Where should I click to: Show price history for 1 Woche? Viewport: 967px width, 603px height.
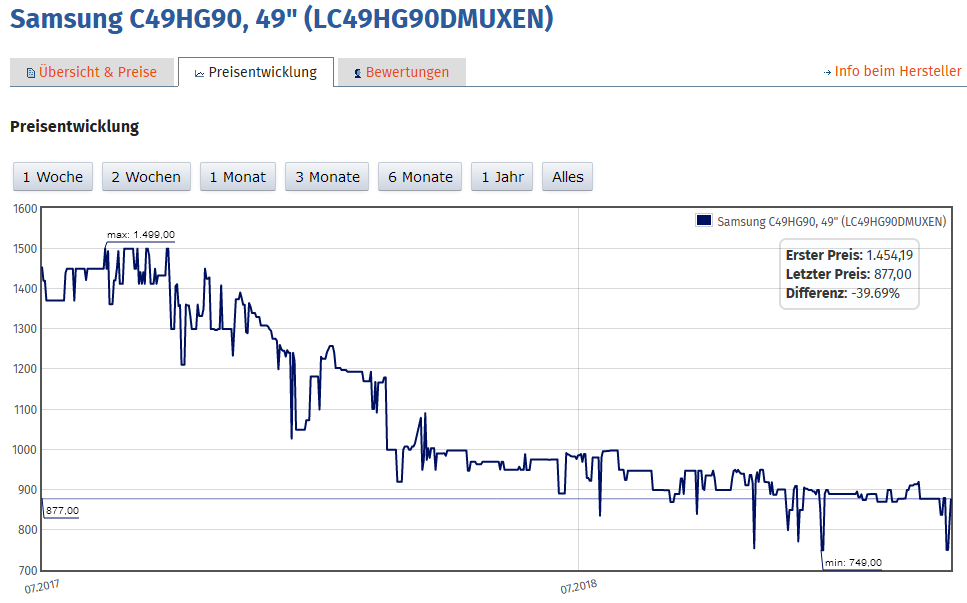pos(53,177)
